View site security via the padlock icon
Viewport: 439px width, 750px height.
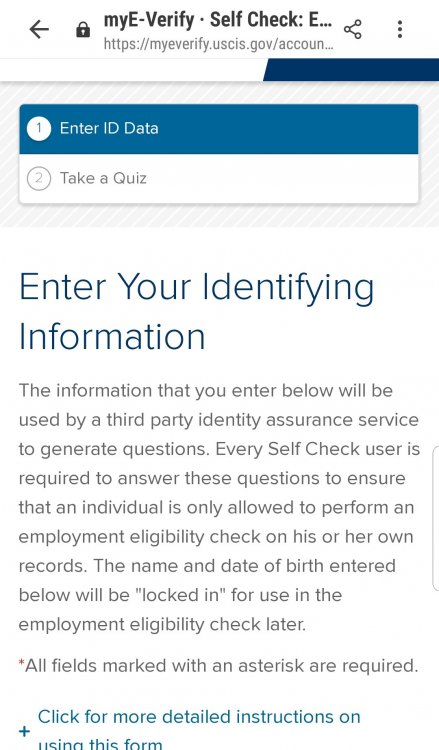pyautogui.click(x=83, y=30)
